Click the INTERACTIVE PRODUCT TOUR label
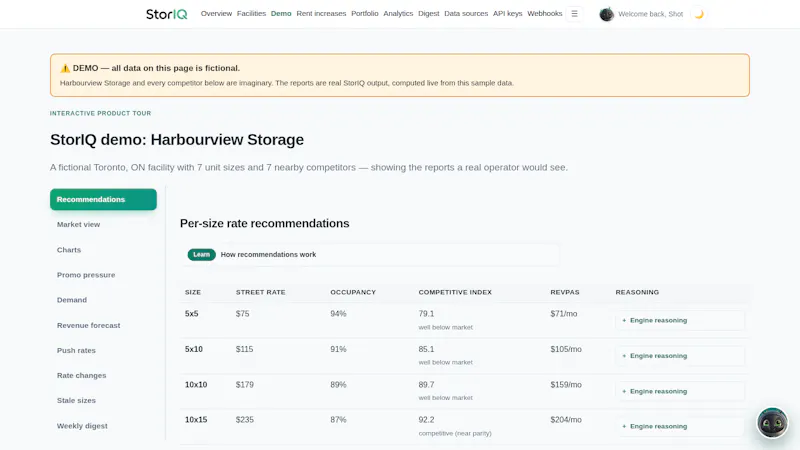Viewport: 800px width, 450px height. [101, 113]
